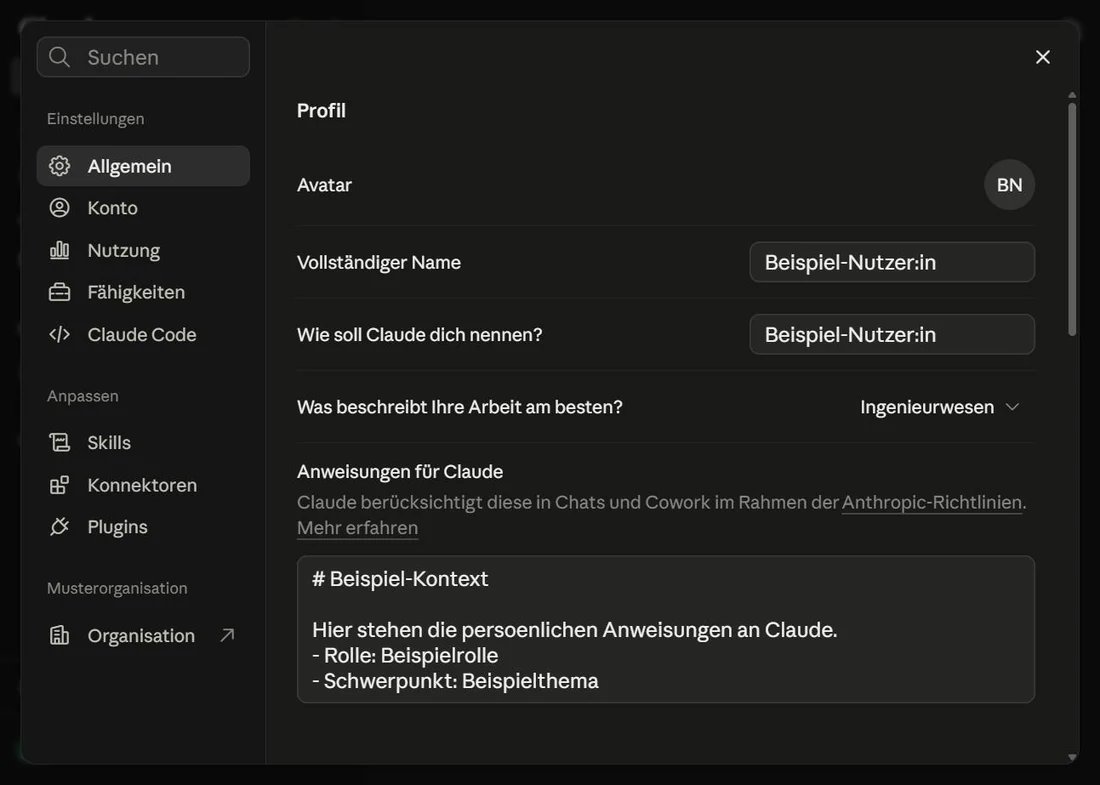Click the building icon beside Organisation

coord(60,636)
